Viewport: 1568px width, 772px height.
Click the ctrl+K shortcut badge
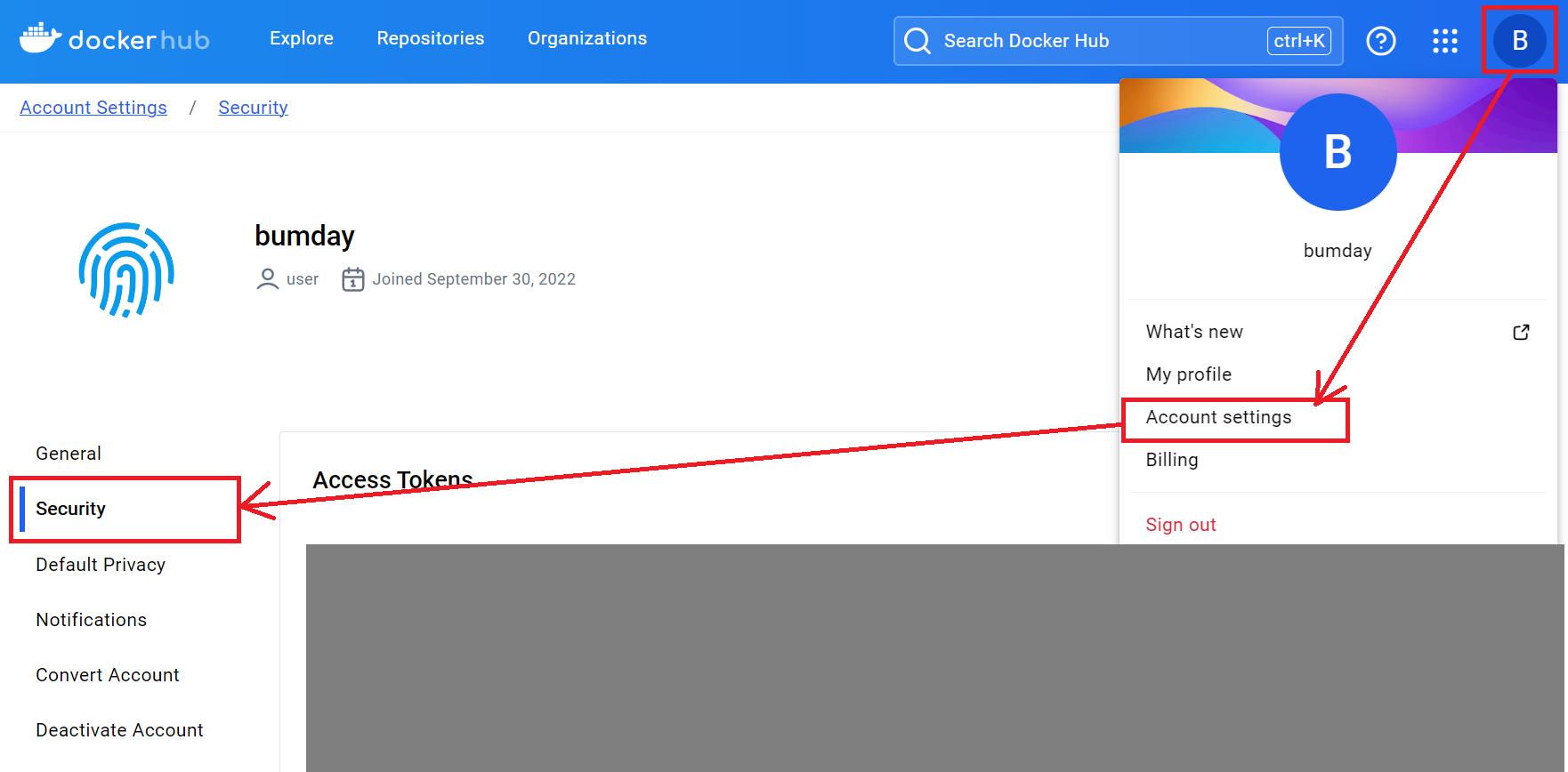[1299, 41]
